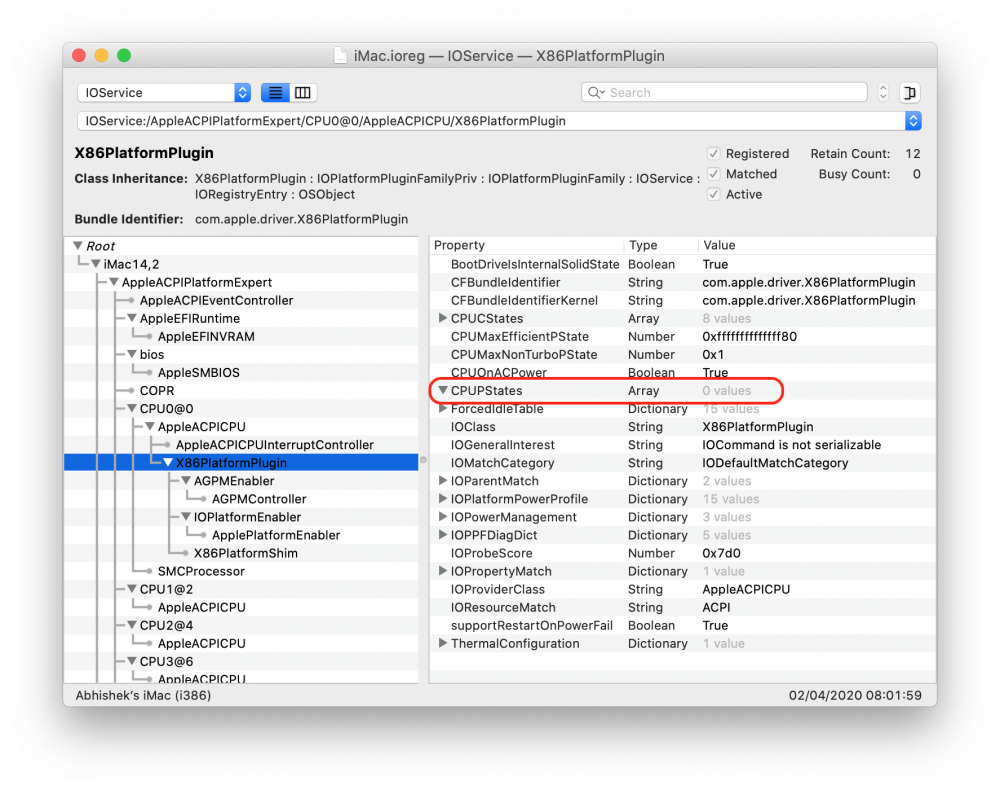Collapse the IOPlatformEnabler node

(x=186, y=516)
